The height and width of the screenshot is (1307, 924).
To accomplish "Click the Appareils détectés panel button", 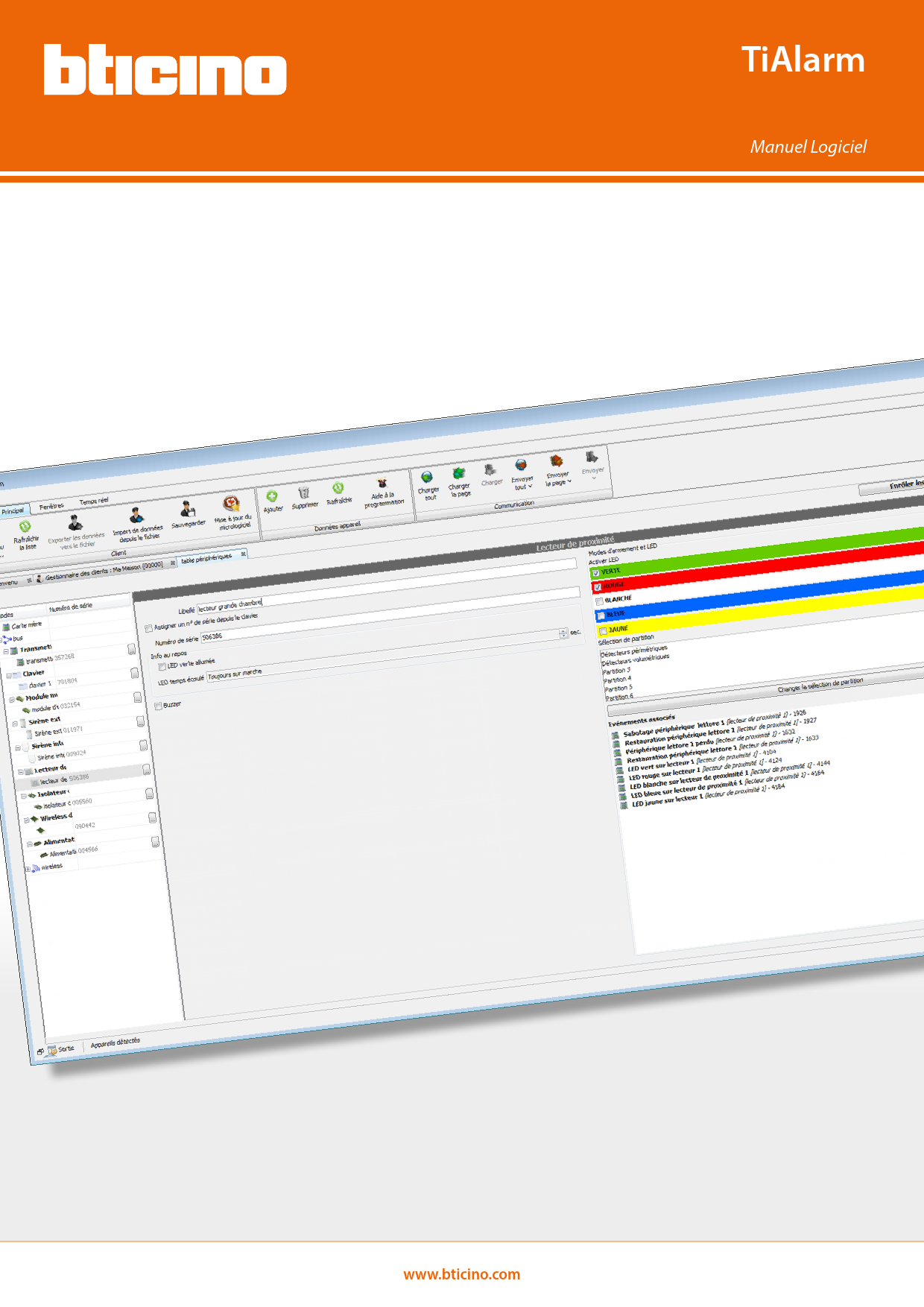I will [x=115, y=1042].
